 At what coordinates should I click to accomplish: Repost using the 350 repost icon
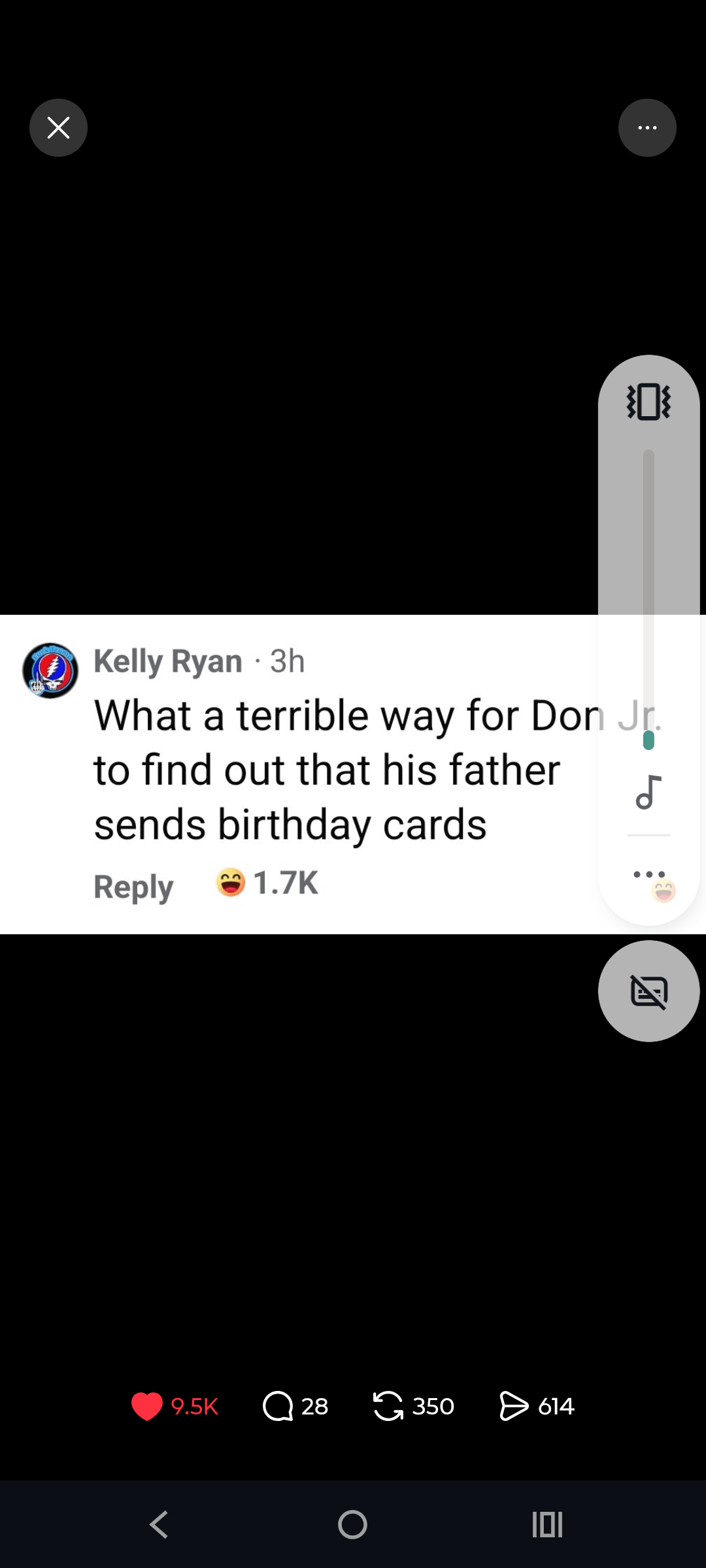tap(388, 1406)
